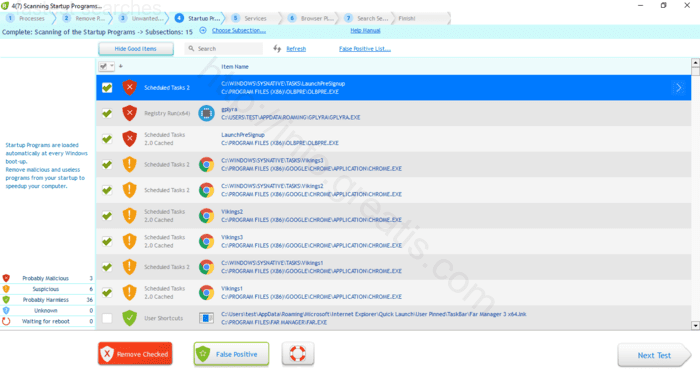Mark item as False Positive button

[x=231, y=354]
